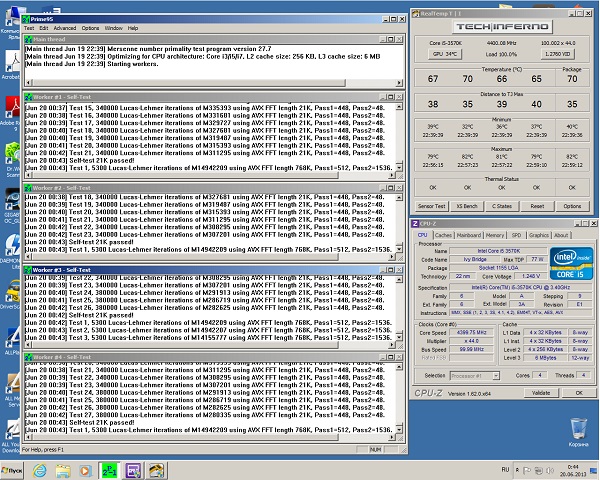Viewport: 600px width, 480px height.
Task: Select the CPU tab in CPU-Z
Action: point(422,235)
